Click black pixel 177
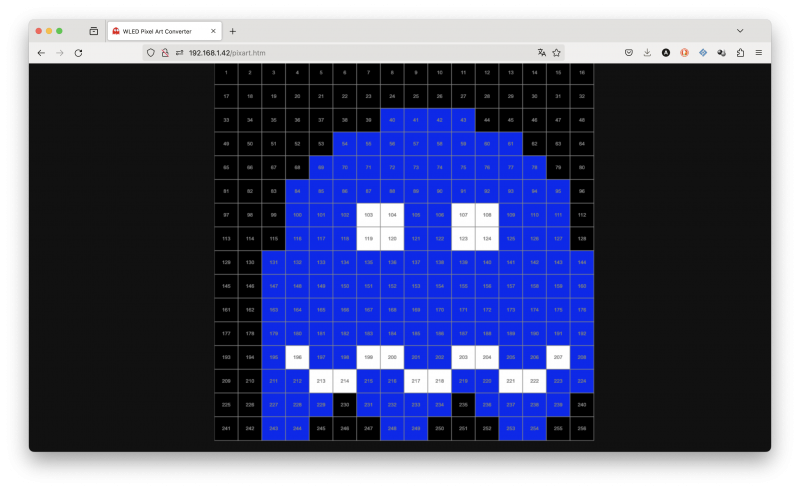Image resolution: width=800 pixels, height=490 pixels. coord(226,333)
